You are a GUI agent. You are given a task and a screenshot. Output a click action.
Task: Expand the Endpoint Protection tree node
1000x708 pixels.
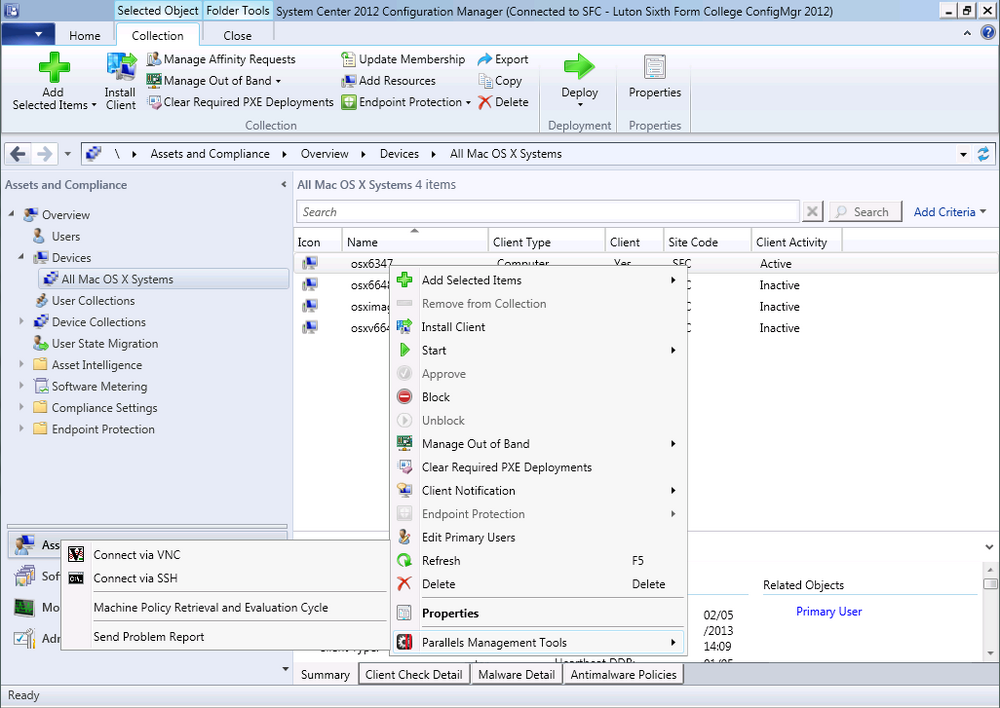point(21,429)
